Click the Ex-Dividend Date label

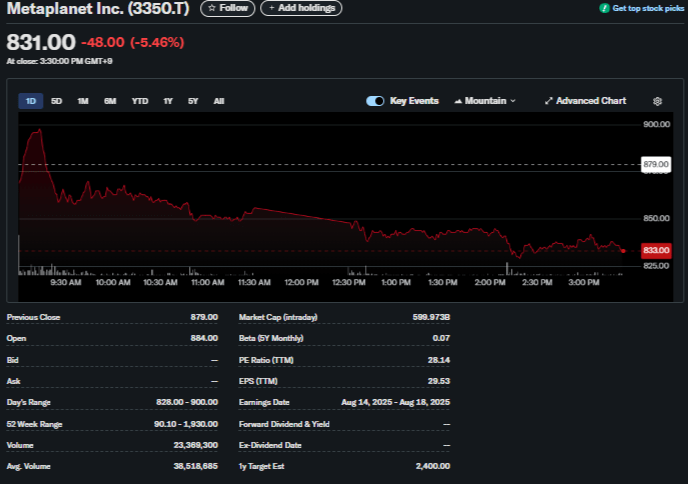coord(270,445)
